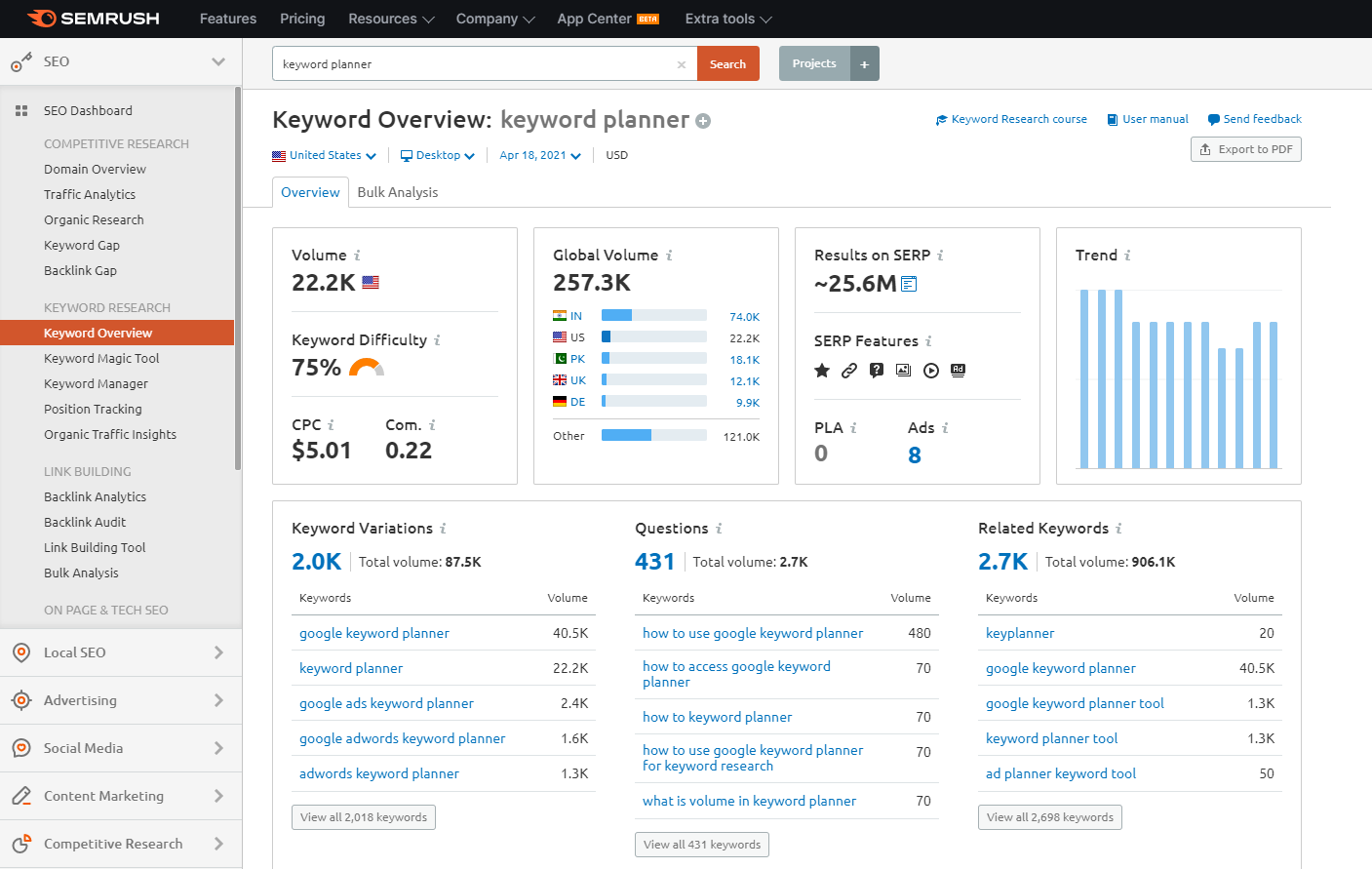Click the orange Search button
Image resolution: width=1372 pixels, height=869 pixels.
(x=727, y=63)
